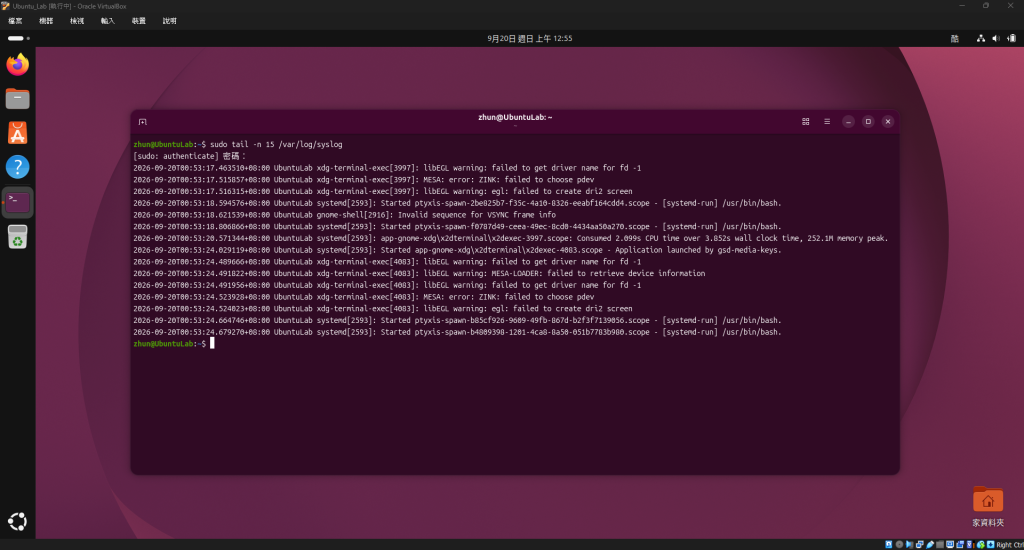Click the network icon in Ubuntu top bar

pos(980,39)
